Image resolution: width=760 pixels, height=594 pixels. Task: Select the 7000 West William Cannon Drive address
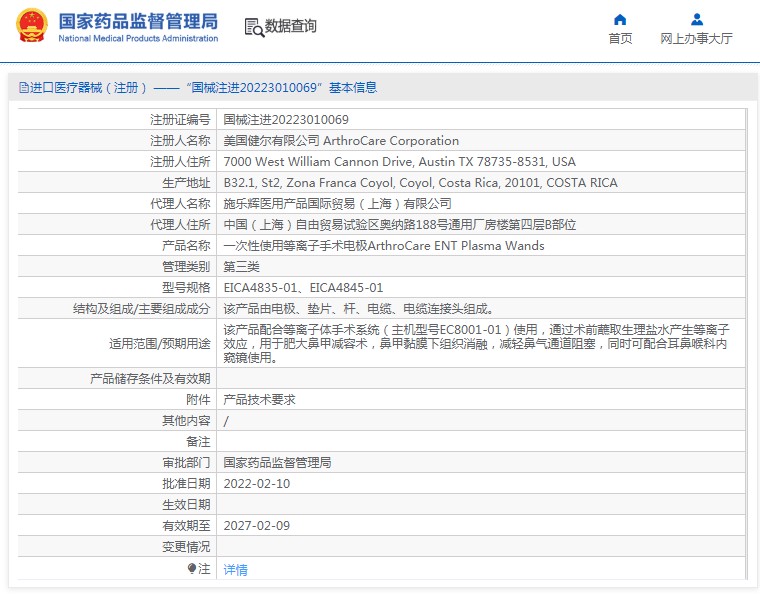399,161
